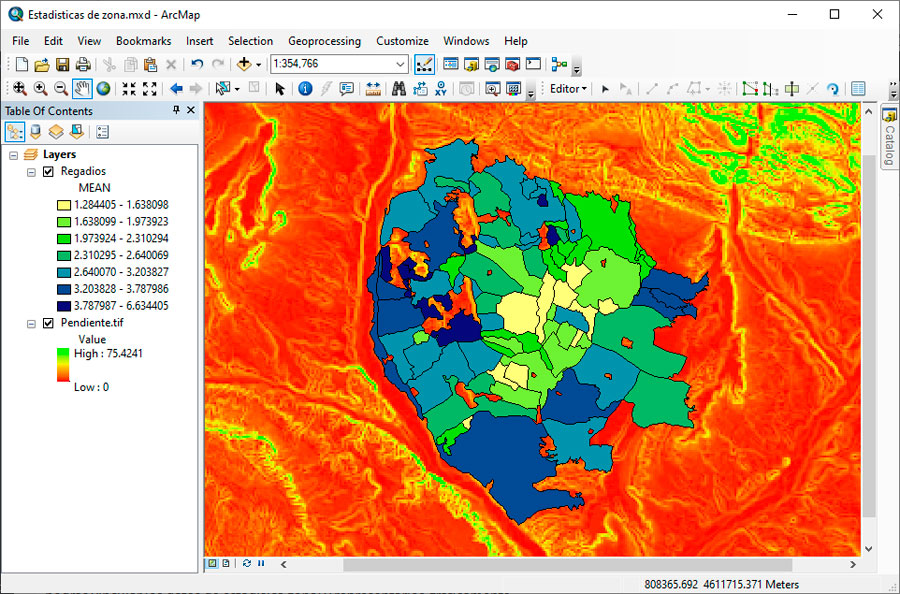Click the Identify tool icon
The height and width of the screenshot is (594, 900).
point(305,88)
